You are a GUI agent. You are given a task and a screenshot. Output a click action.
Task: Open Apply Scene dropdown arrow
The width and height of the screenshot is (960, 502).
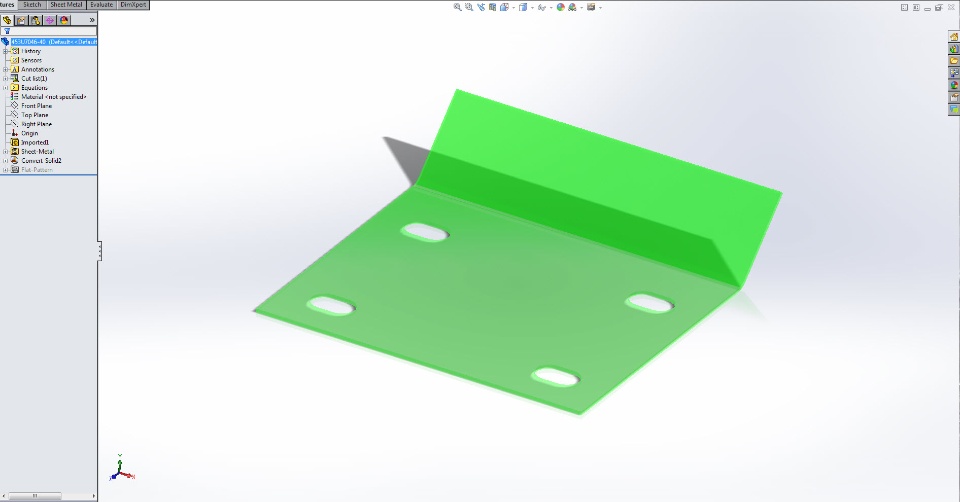pyautogui.click(x=580, y=8)
